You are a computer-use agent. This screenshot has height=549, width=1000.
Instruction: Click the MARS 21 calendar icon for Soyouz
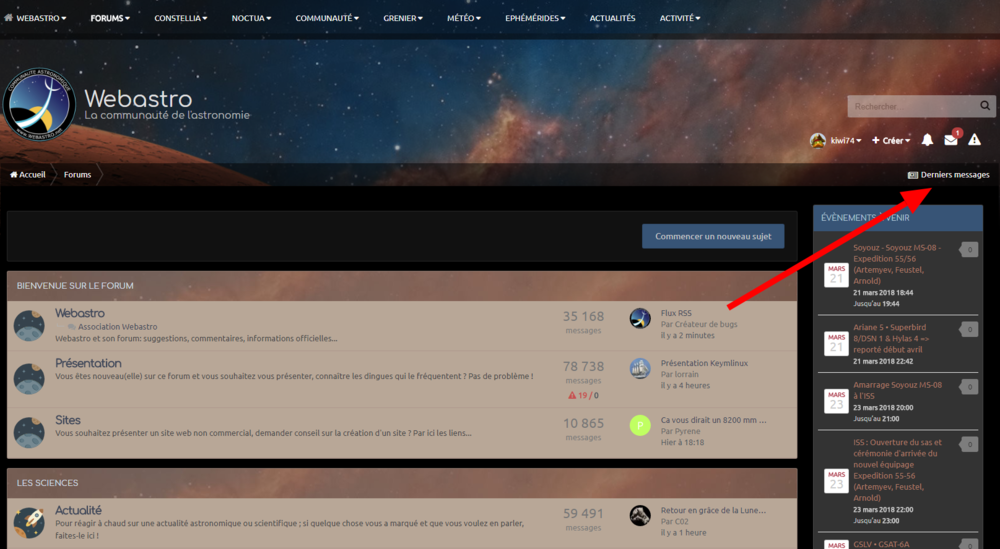point(836,275)
